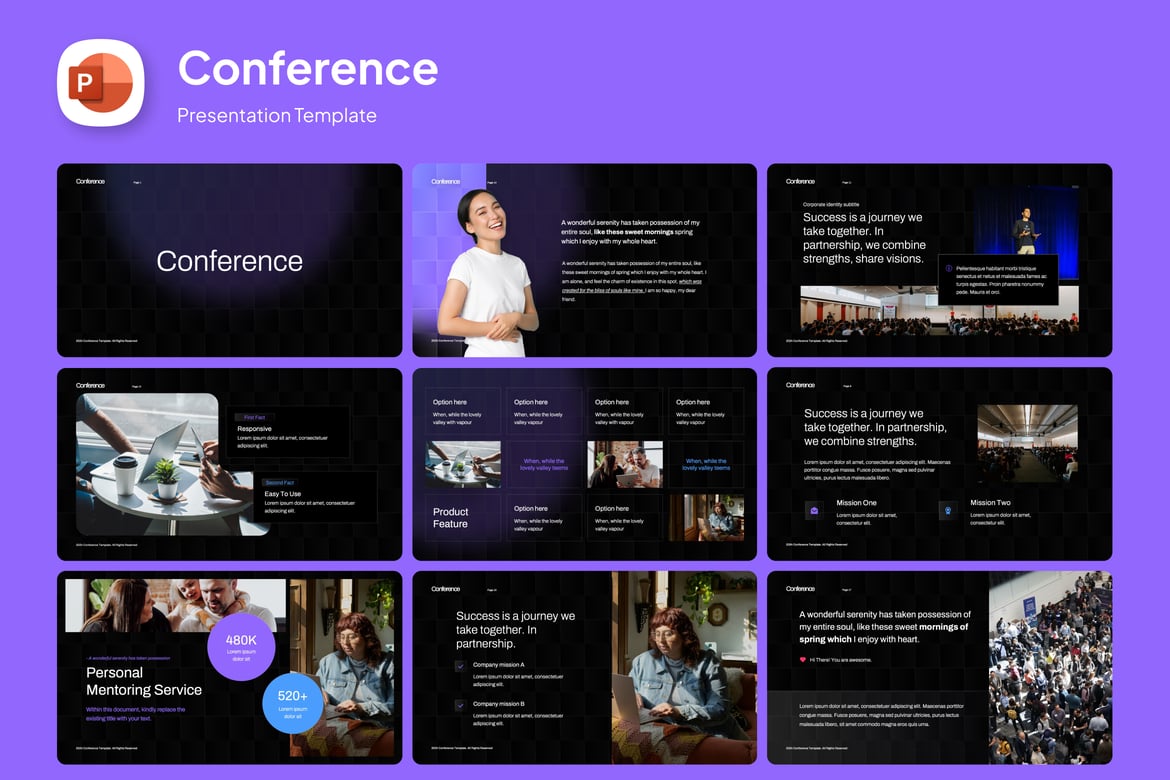Toggle the Company mission B checkbox
Screen dimensions: 1170x780
tap(460, 705)
